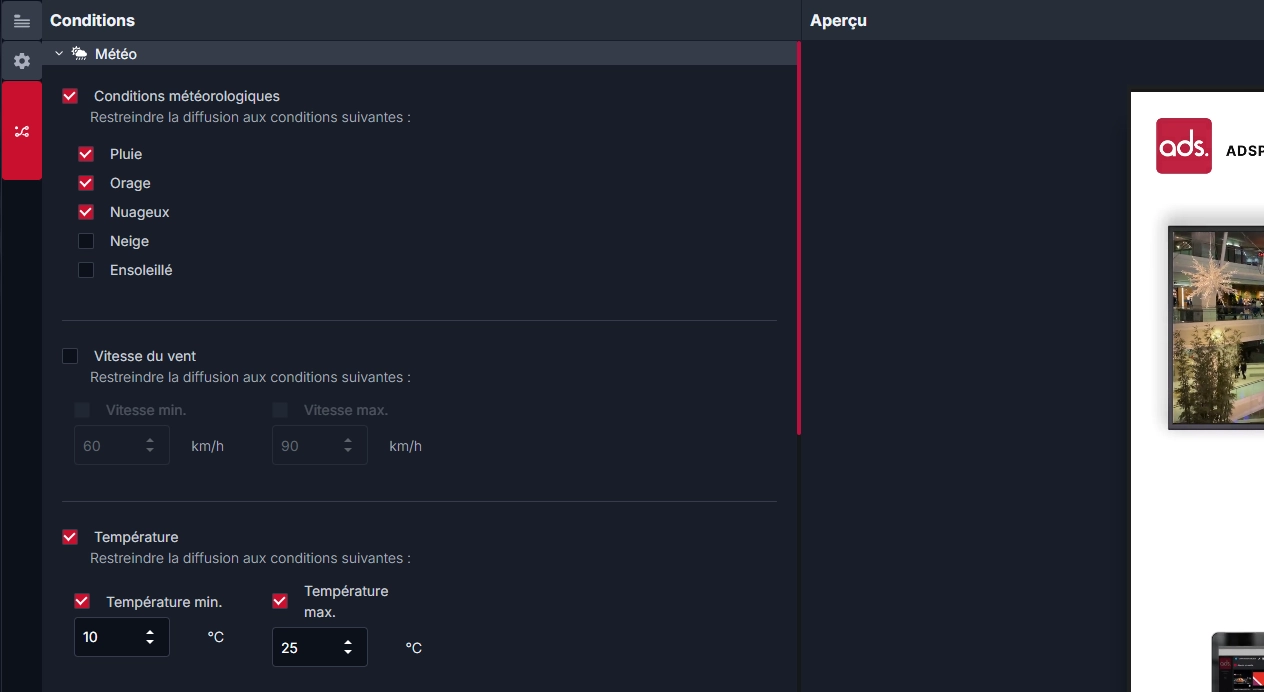This screenshot has width=1264, height=692.
Task: Adjust the Température max. stepper arrows
Action: pyautogui.click(x=348, y=647)
